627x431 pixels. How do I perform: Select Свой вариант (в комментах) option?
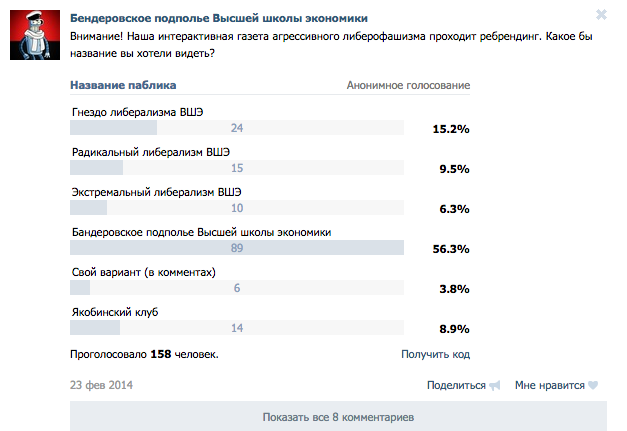pyautogui.click(x=145, y=272)
